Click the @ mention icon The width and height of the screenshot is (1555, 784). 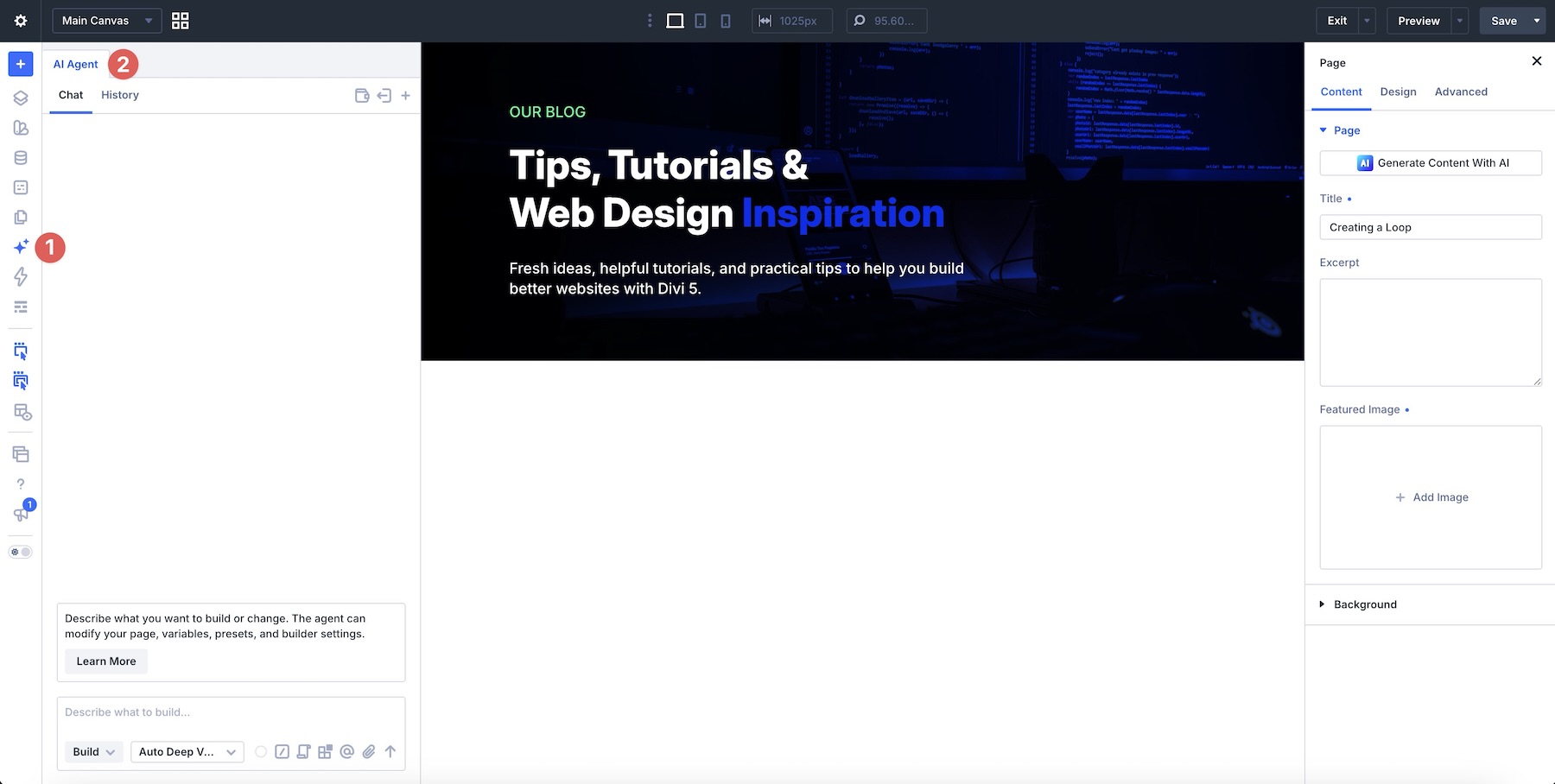pos(347,752)
